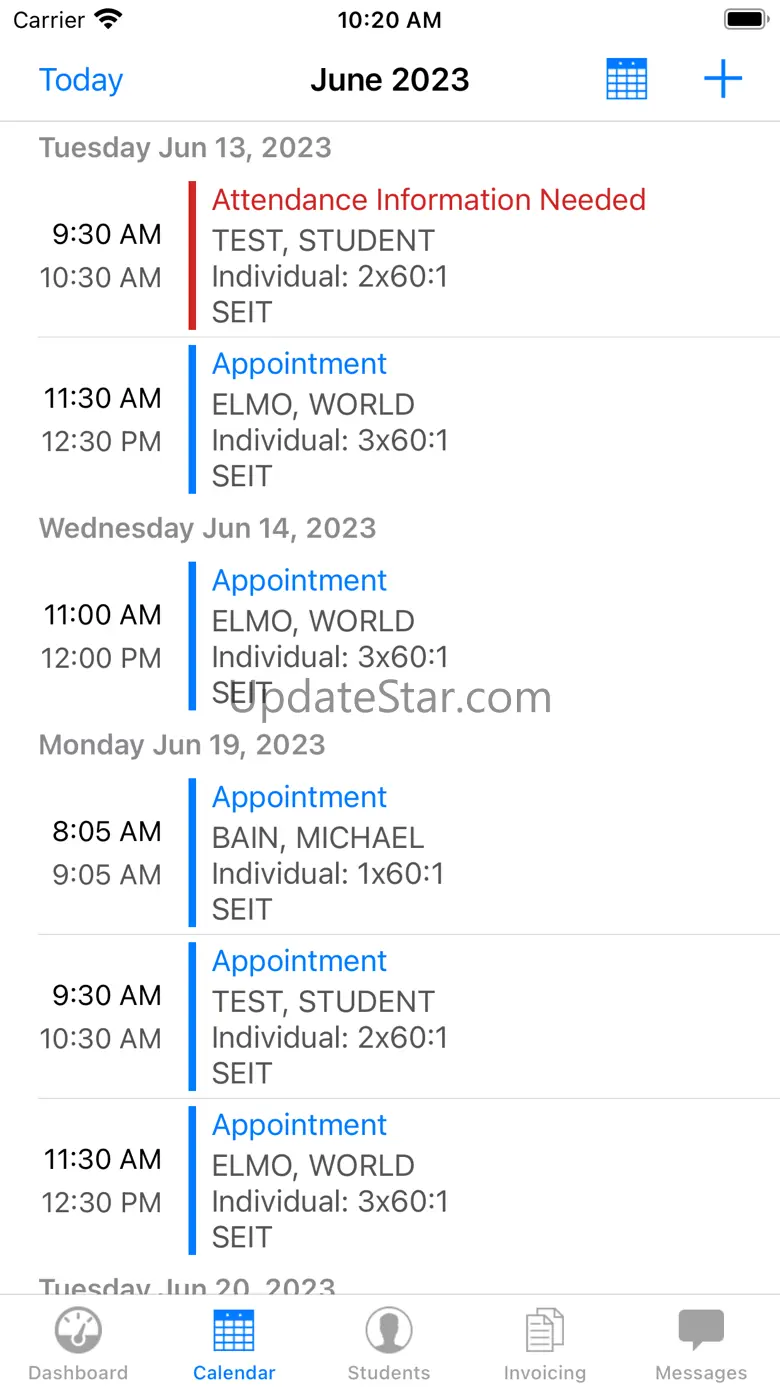
Task: Tap the plus icon to add appointment
Action: (723, 79)
